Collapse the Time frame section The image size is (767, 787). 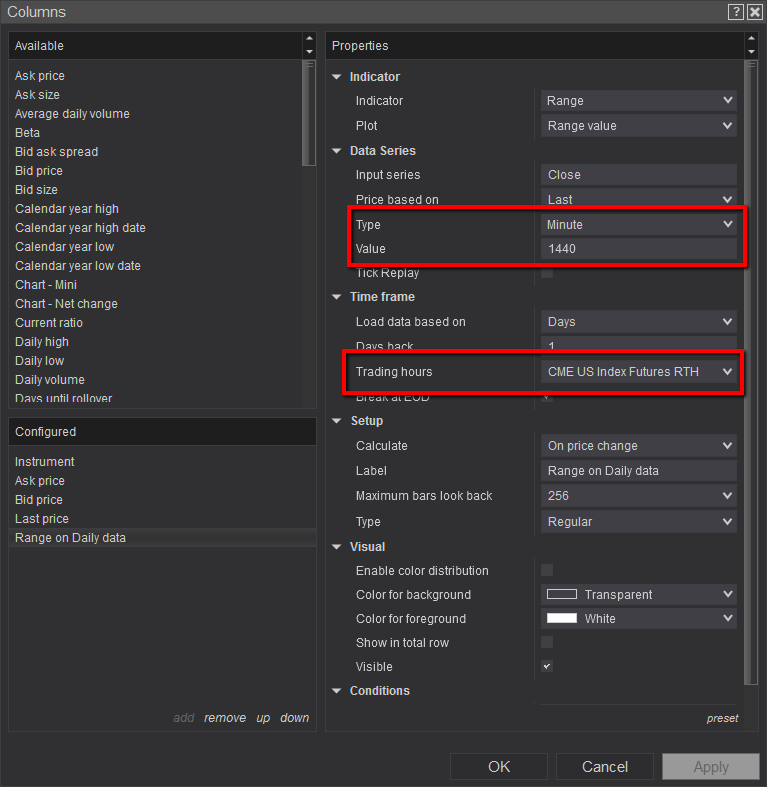coord(337,297)
